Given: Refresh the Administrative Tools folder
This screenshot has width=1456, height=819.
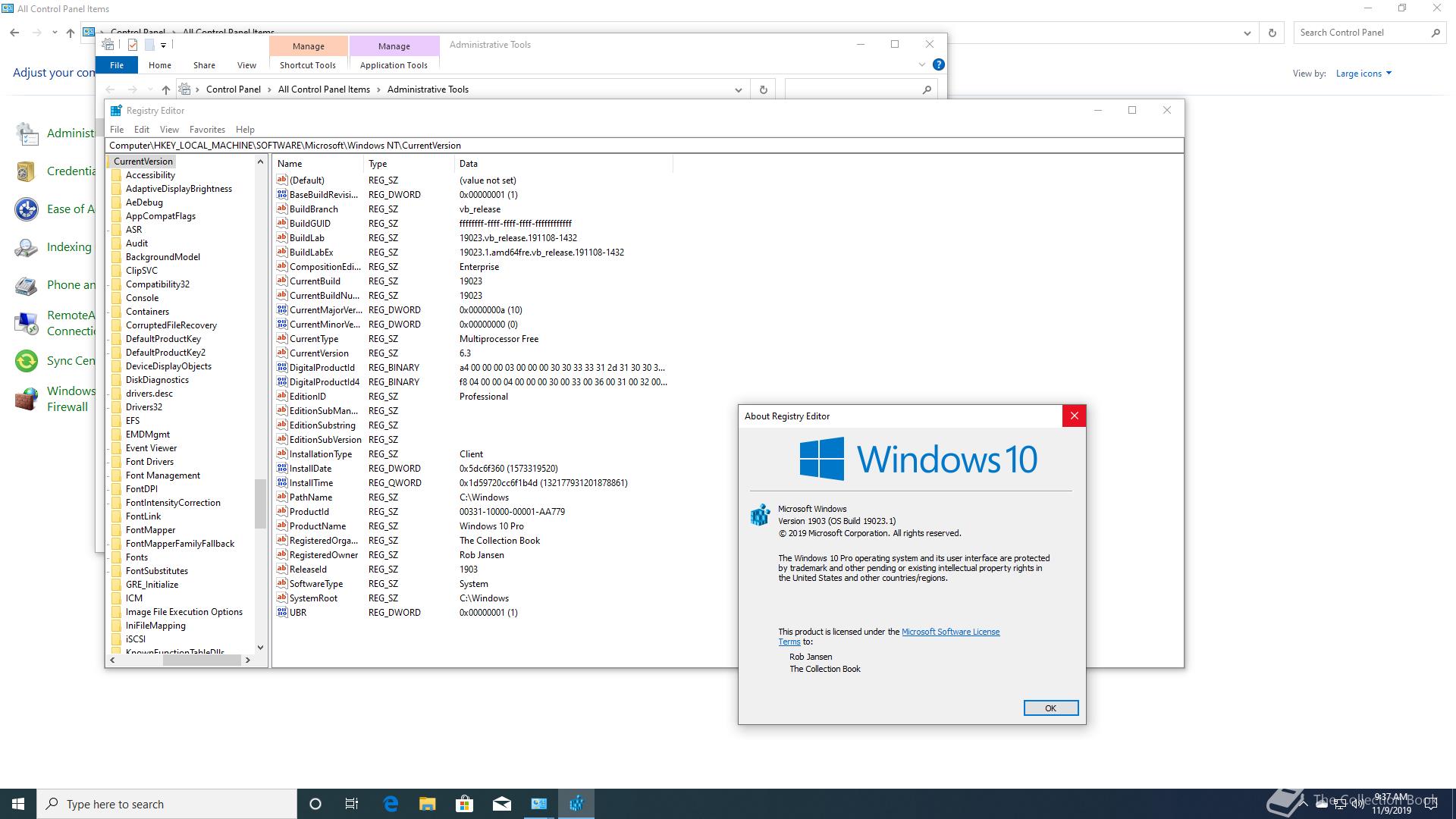Looking at the screenshot, I should click(764, 89).
